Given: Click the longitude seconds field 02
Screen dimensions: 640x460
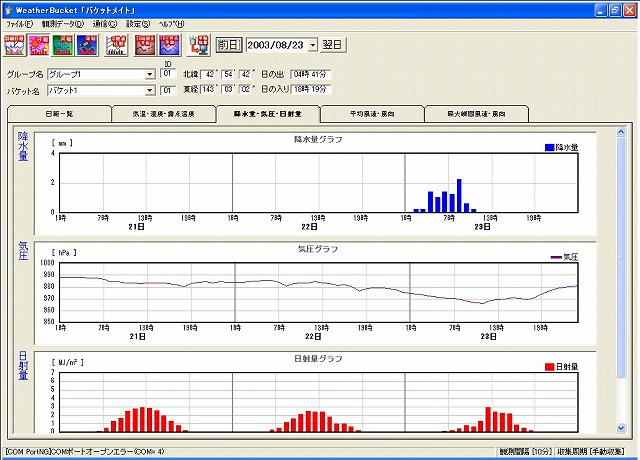Looking at the screenshot, I should pos(246,89).
